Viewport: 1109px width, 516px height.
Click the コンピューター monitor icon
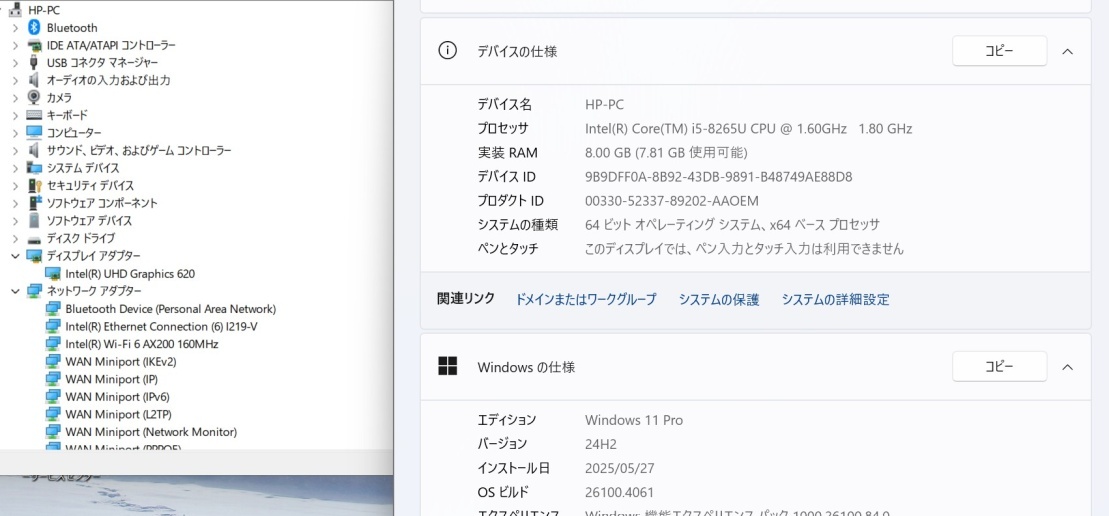coord(34,133)
